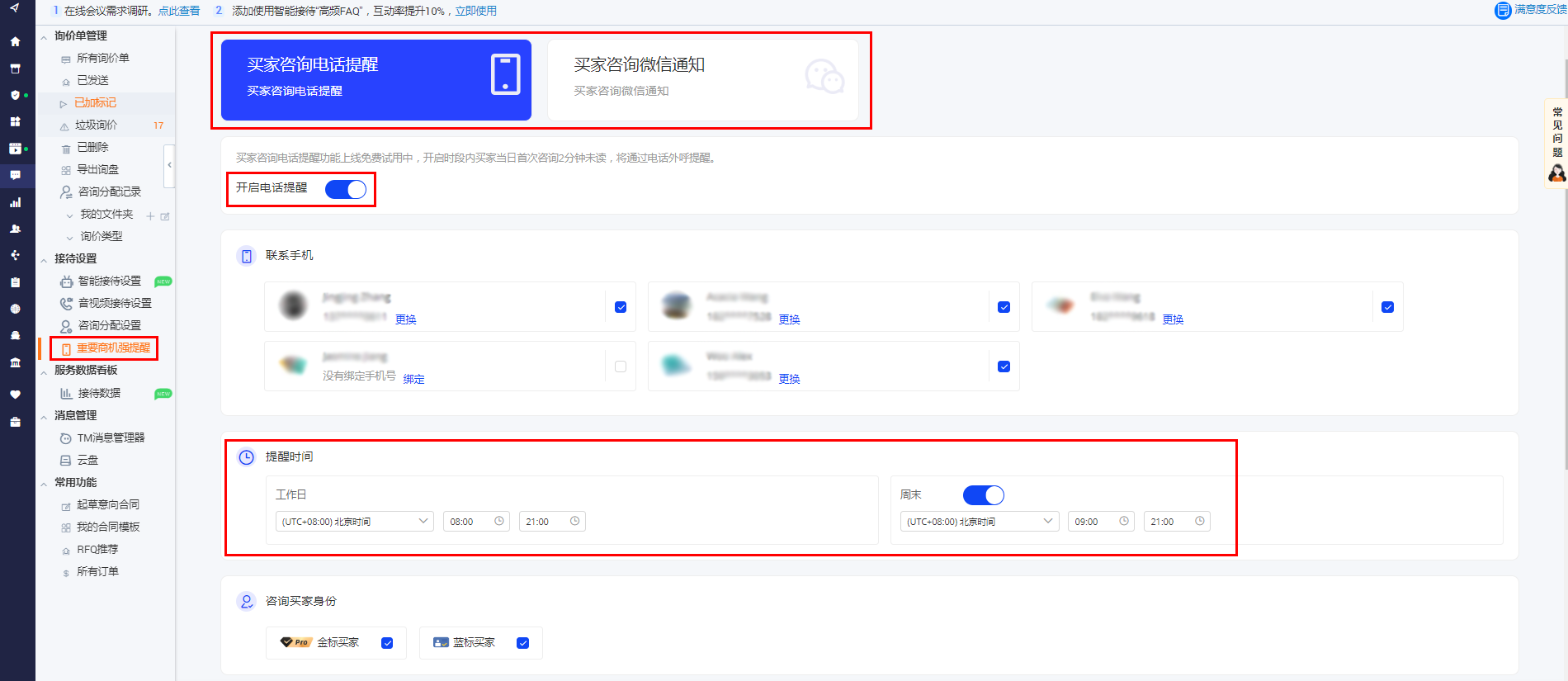Viewport: 1568px width, 681px height.
Task: Click the 绑定 link for unbound phone
Action: pyautogui.click(x=413, y=379)
